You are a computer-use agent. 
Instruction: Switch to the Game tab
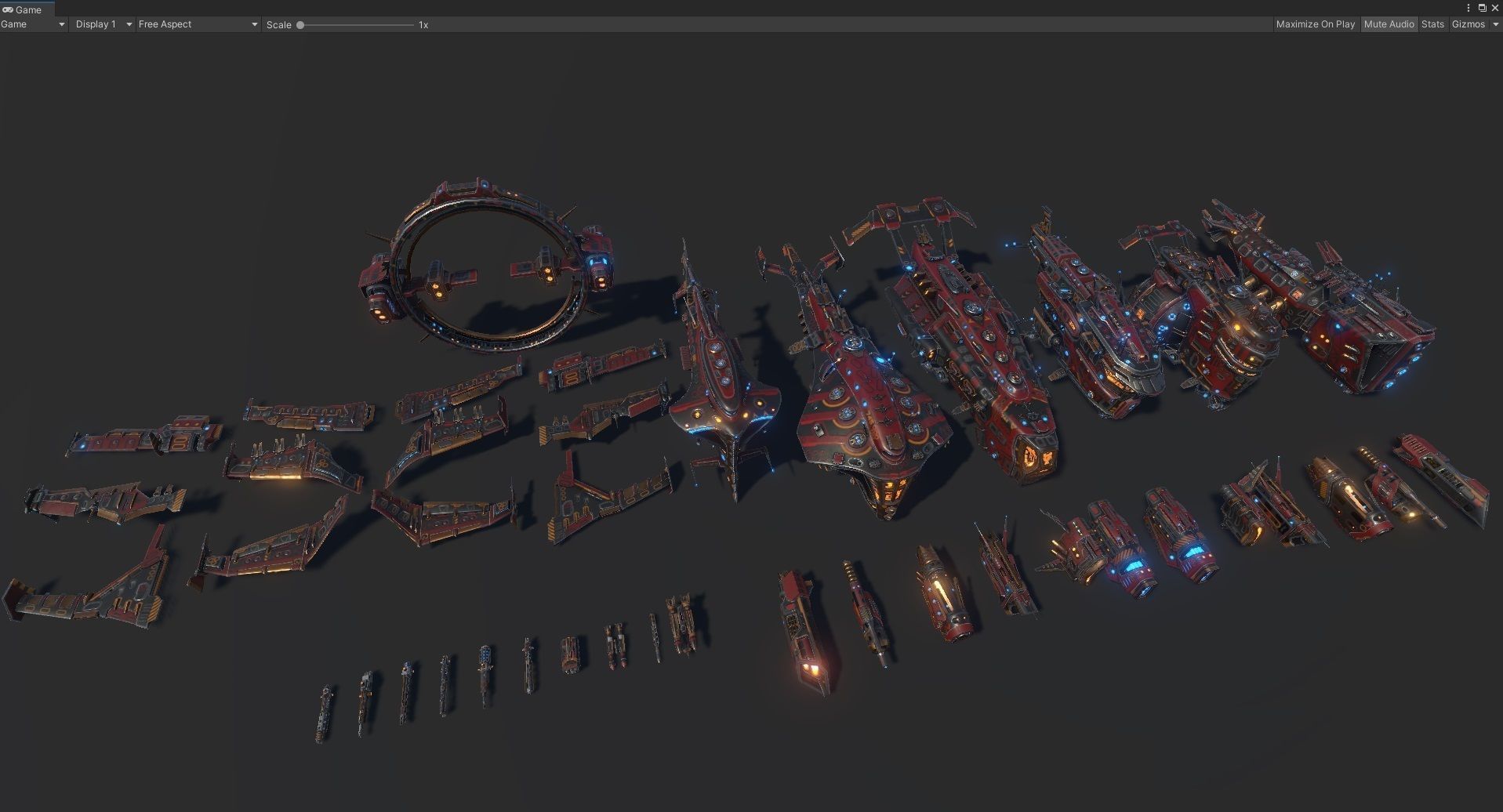click(26, 9)
